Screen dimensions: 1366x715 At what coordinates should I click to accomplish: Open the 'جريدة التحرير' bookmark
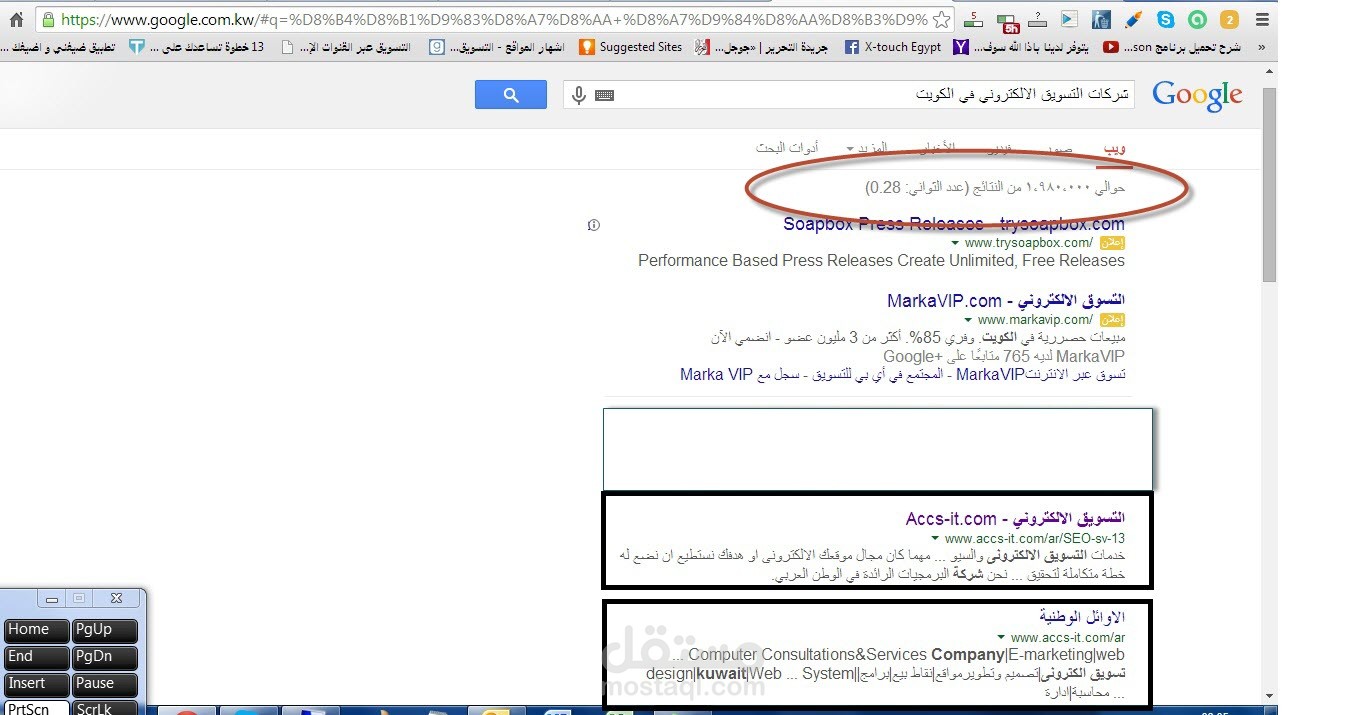click(762, 47)
